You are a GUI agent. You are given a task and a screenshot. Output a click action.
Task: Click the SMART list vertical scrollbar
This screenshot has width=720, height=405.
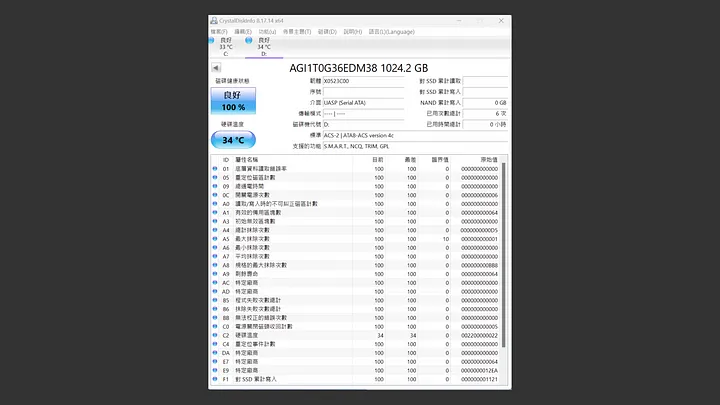tap(504, 255)
